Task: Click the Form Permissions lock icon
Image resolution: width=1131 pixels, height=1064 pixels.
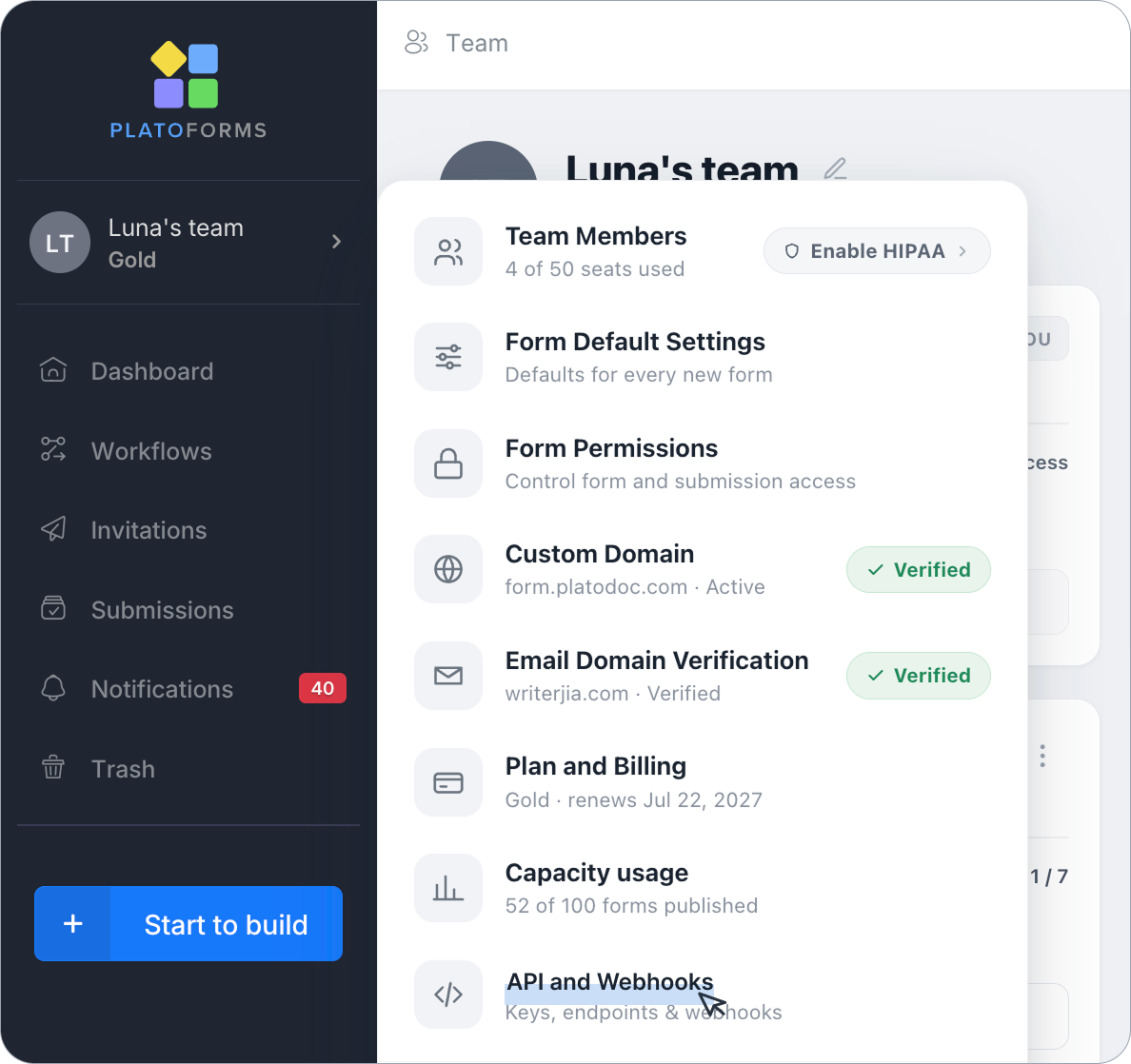Action: pos(448,463)
